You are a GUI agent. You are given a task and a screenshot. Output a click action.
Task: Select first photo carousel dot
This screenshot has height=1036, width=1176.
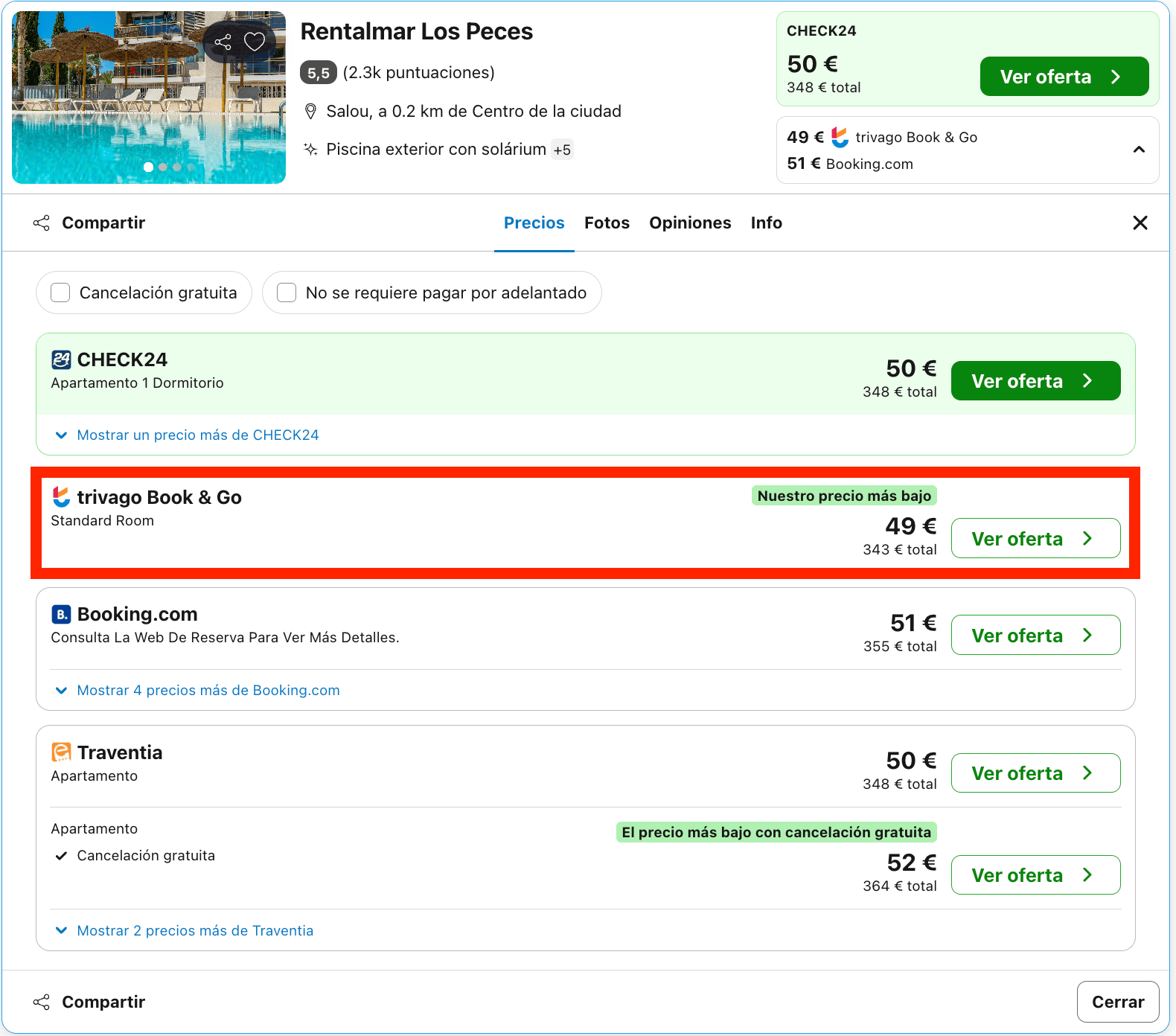pos(149,167)
